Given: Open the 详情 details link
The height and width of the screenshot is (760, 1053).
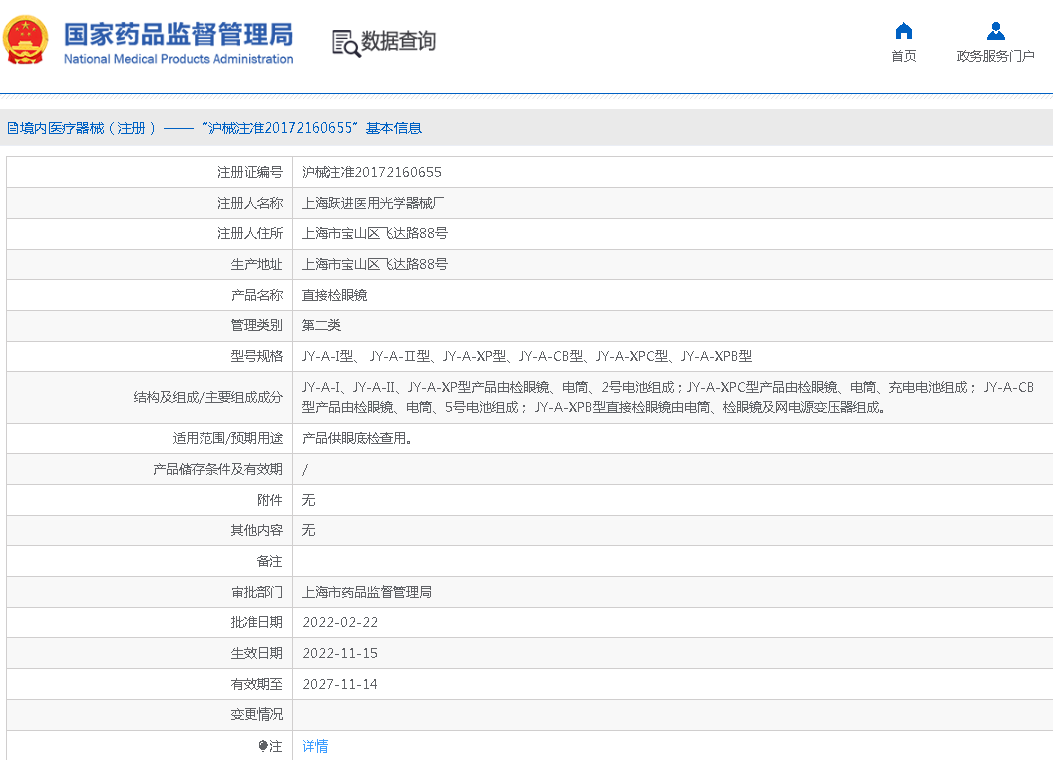Looking at the screenshot, I should [x=314, y=745].
